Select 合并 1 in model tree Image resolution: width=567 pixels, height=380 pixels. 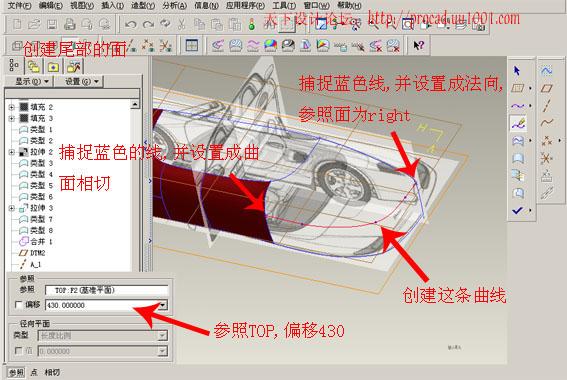point(36,242)
